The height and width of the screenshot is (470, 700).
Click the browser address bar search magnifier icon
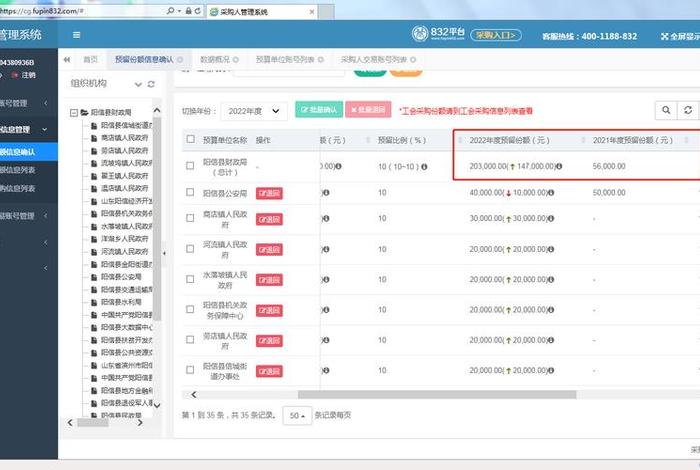point(170,10)
